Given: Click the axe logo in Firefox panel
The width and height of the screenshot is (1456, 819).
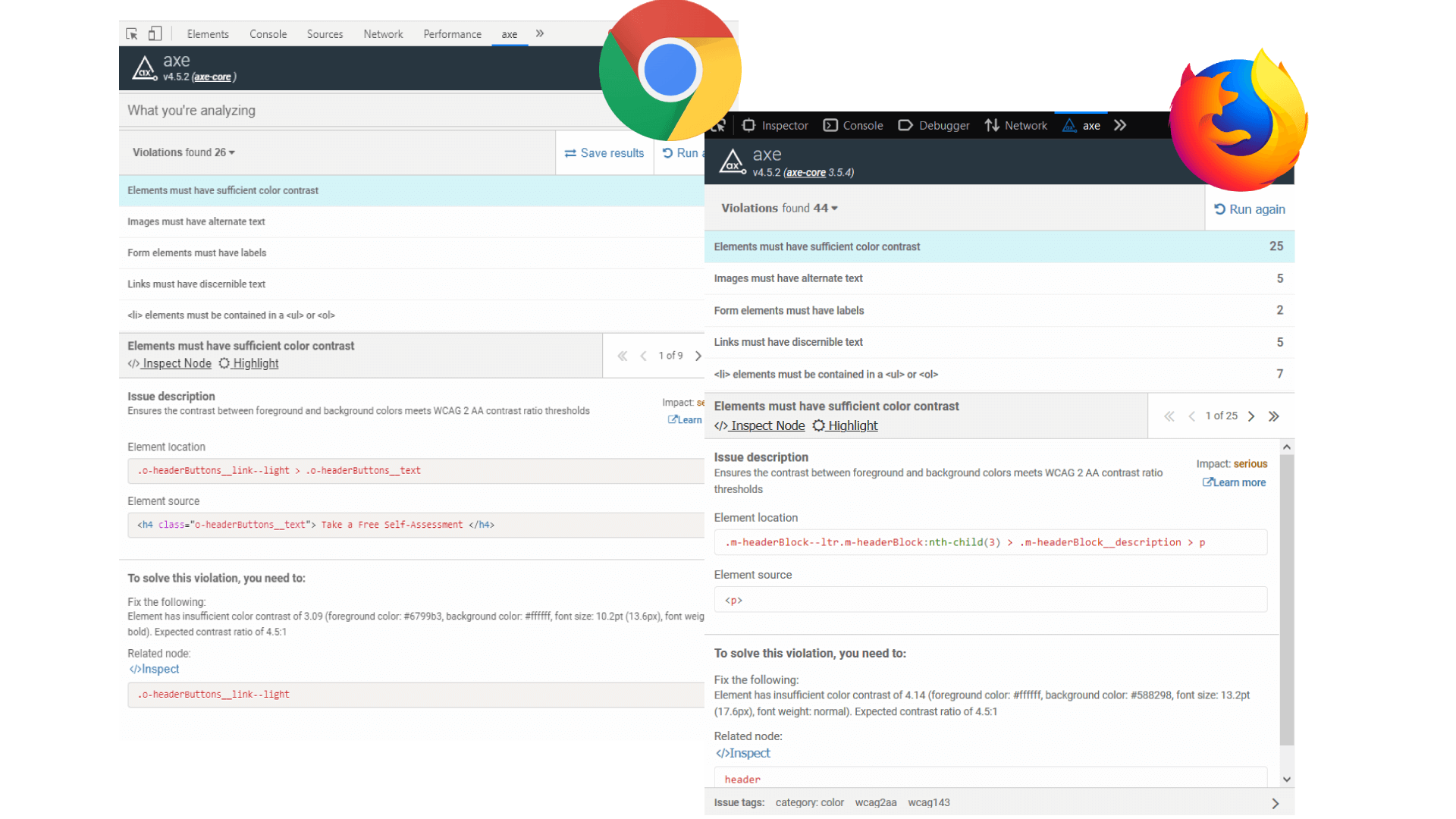Looking at the screenshot, I should tap(733, 162).
